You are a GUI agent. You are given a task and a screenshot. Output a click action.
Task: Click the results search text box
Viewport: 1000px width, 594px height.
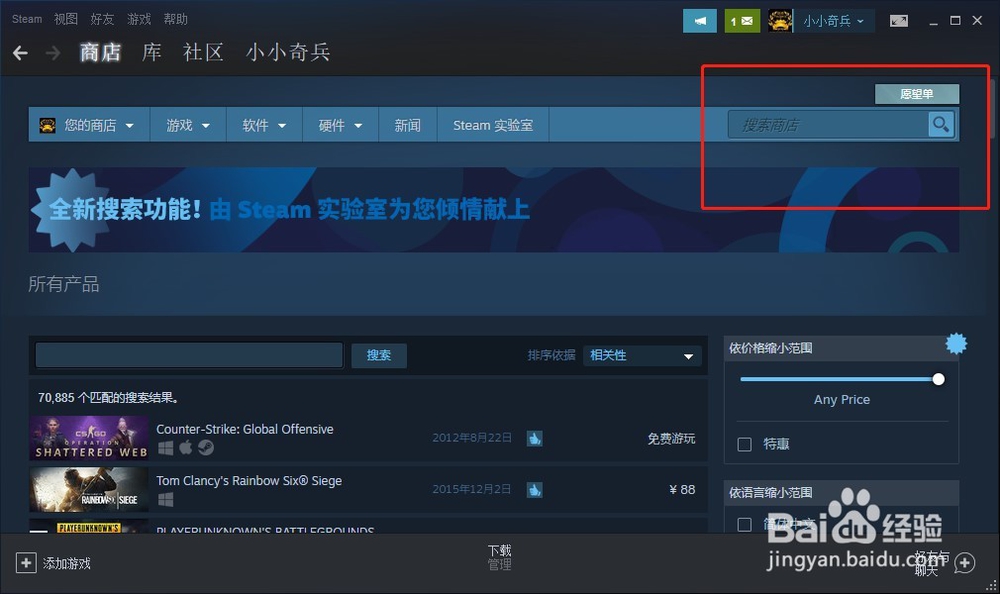point(189,355)
